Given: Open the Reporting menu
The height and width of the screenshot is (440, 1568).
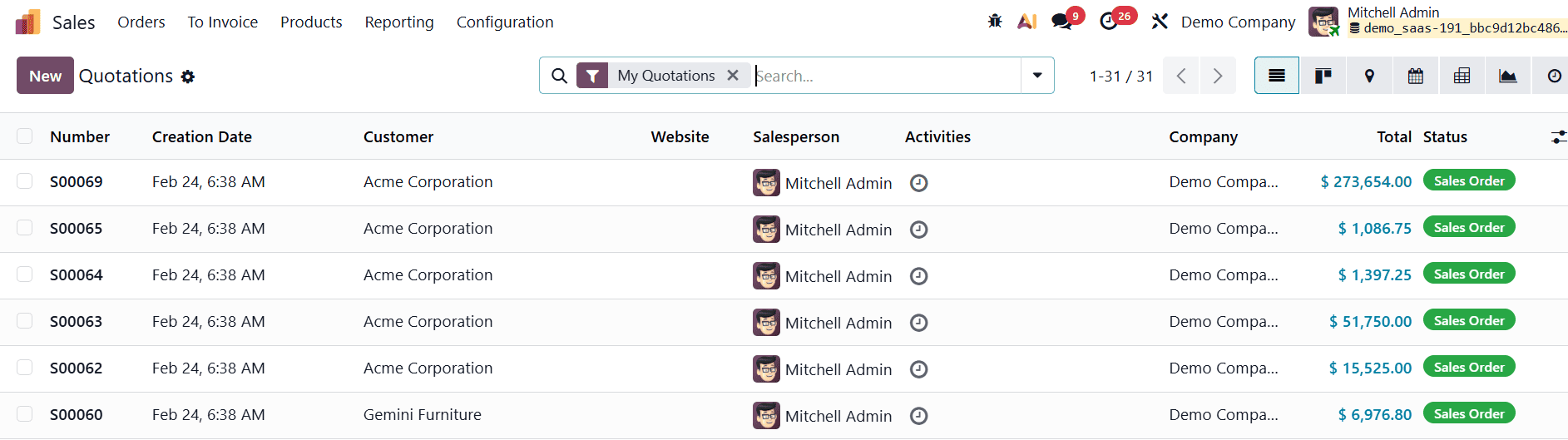Looking at the screenshot, I should coord(399,22).
